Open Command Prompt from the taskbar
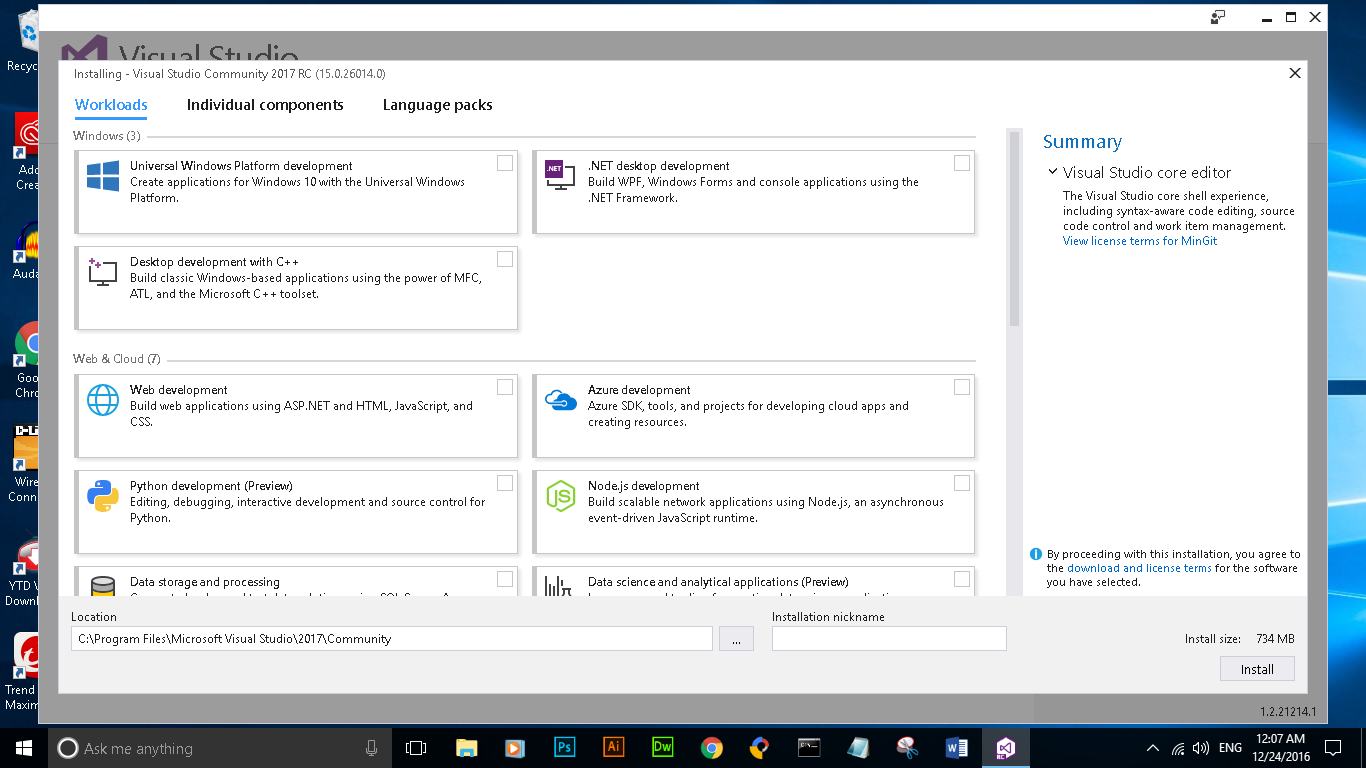Image resolution: width=1366 pixels, height=768 pixels. pos(809,748)
